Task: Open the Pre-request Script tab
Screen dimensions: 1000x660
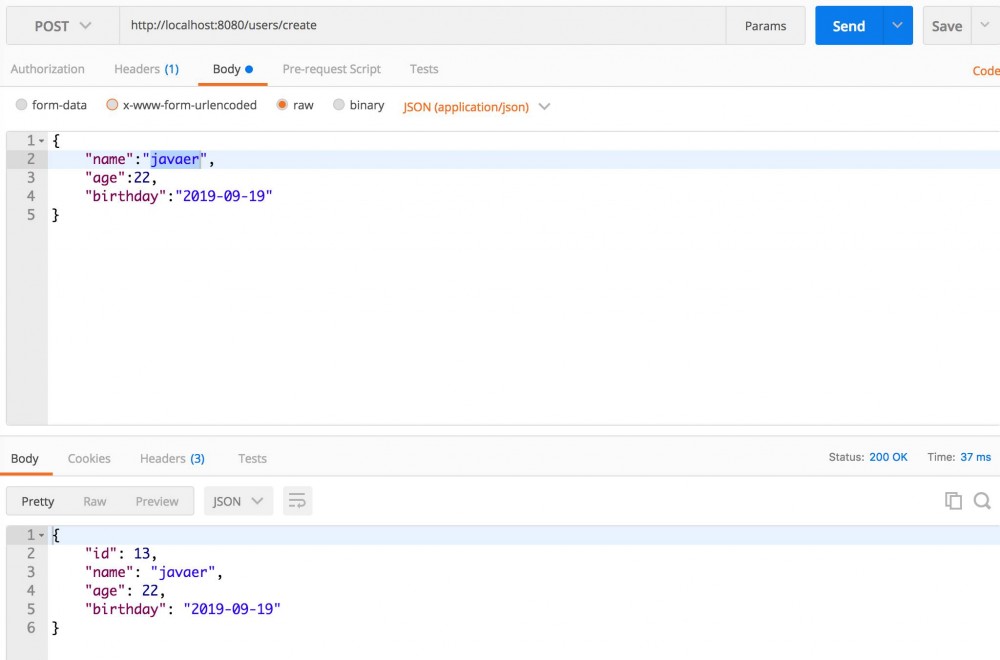Action: tap(331, 69)
